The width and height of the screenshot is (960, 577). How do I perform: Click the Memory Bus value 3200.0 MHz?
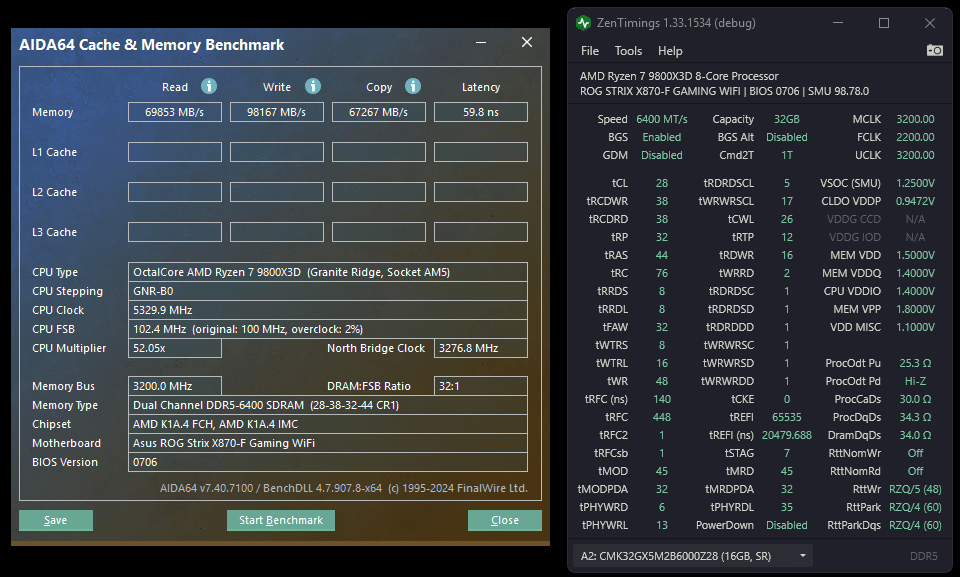point(174,386)
